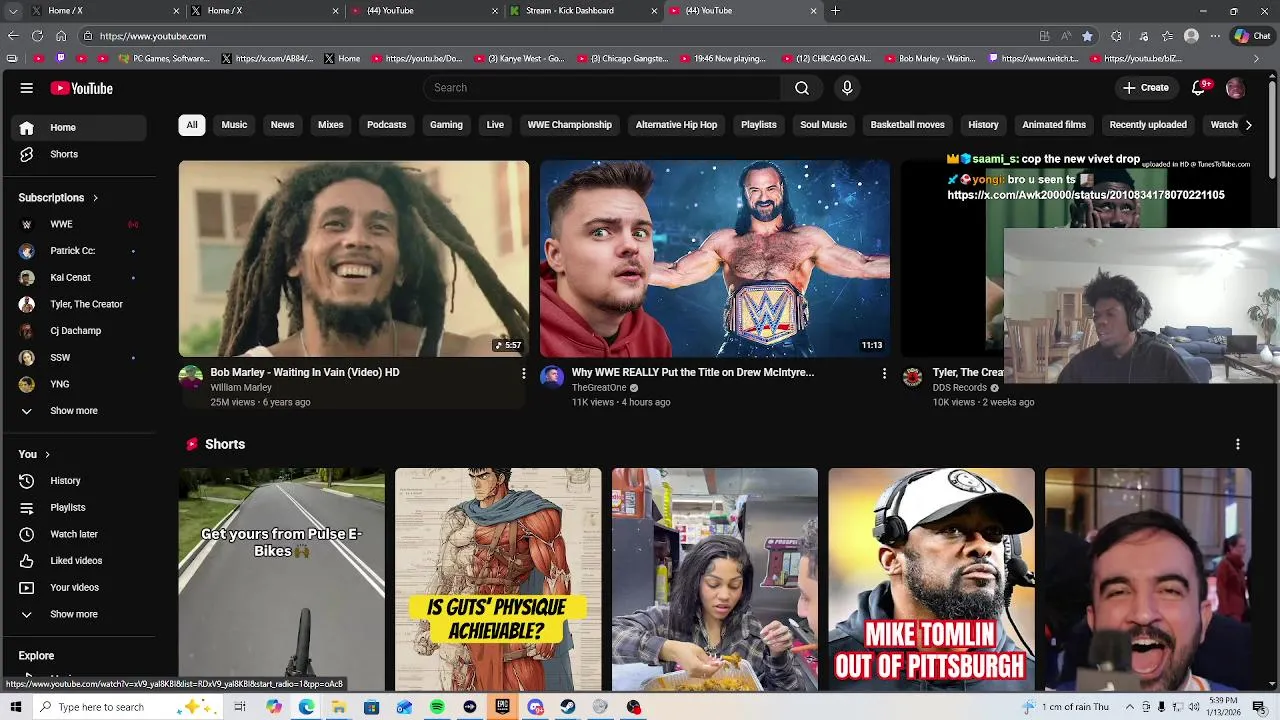Open options for Drew McIntyre video
Screen dimensions: 1280x720
(x=884, y=373)
